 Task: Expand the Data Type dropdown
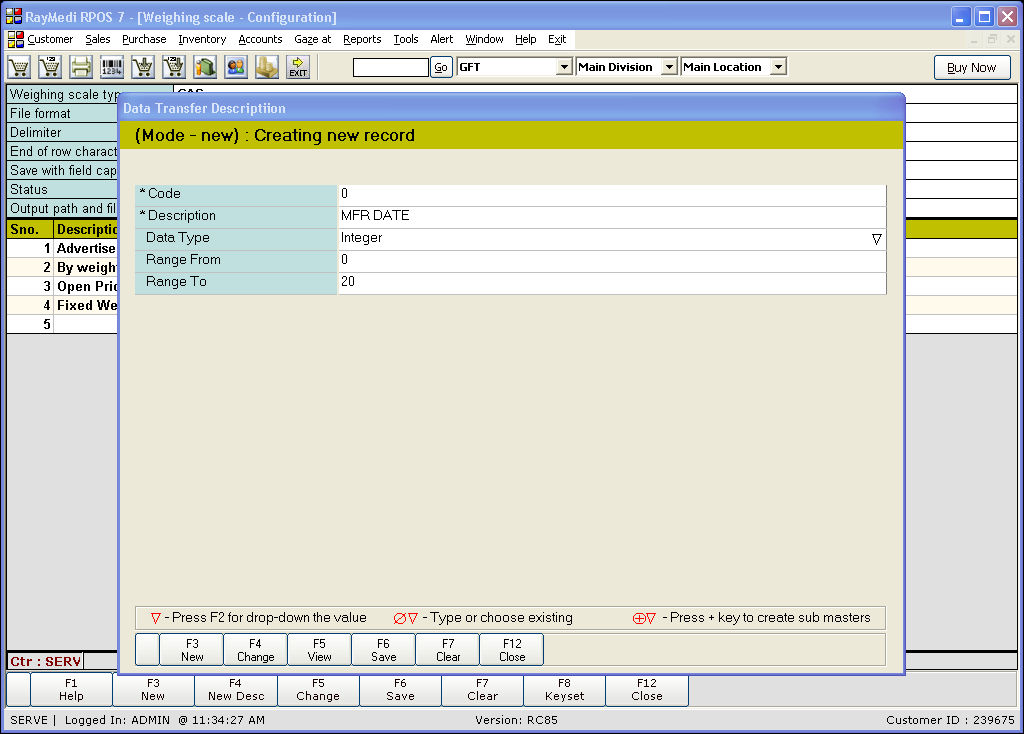[x=876, y=239]
